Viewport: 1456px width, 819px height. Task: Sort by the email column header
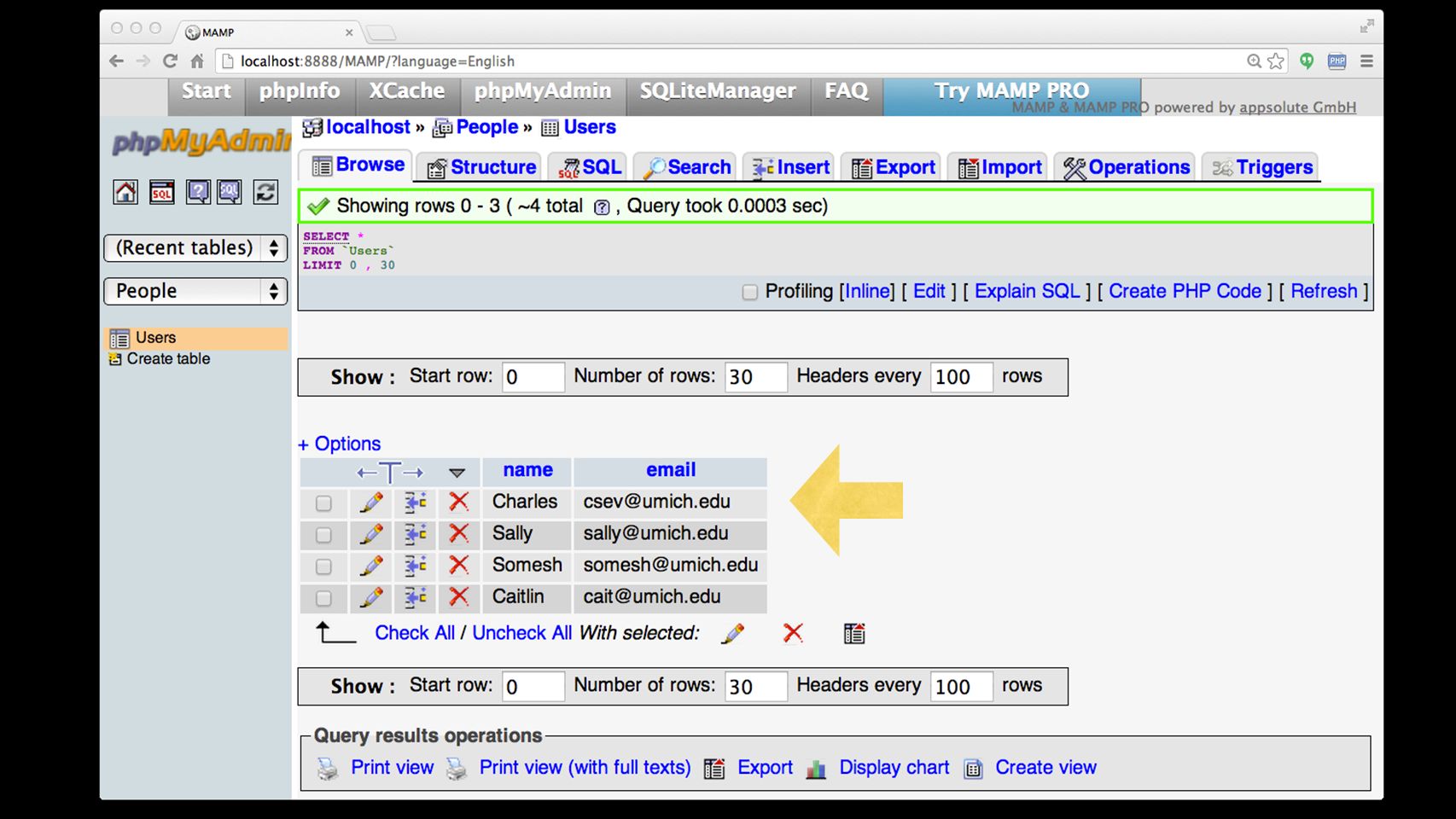671,470
